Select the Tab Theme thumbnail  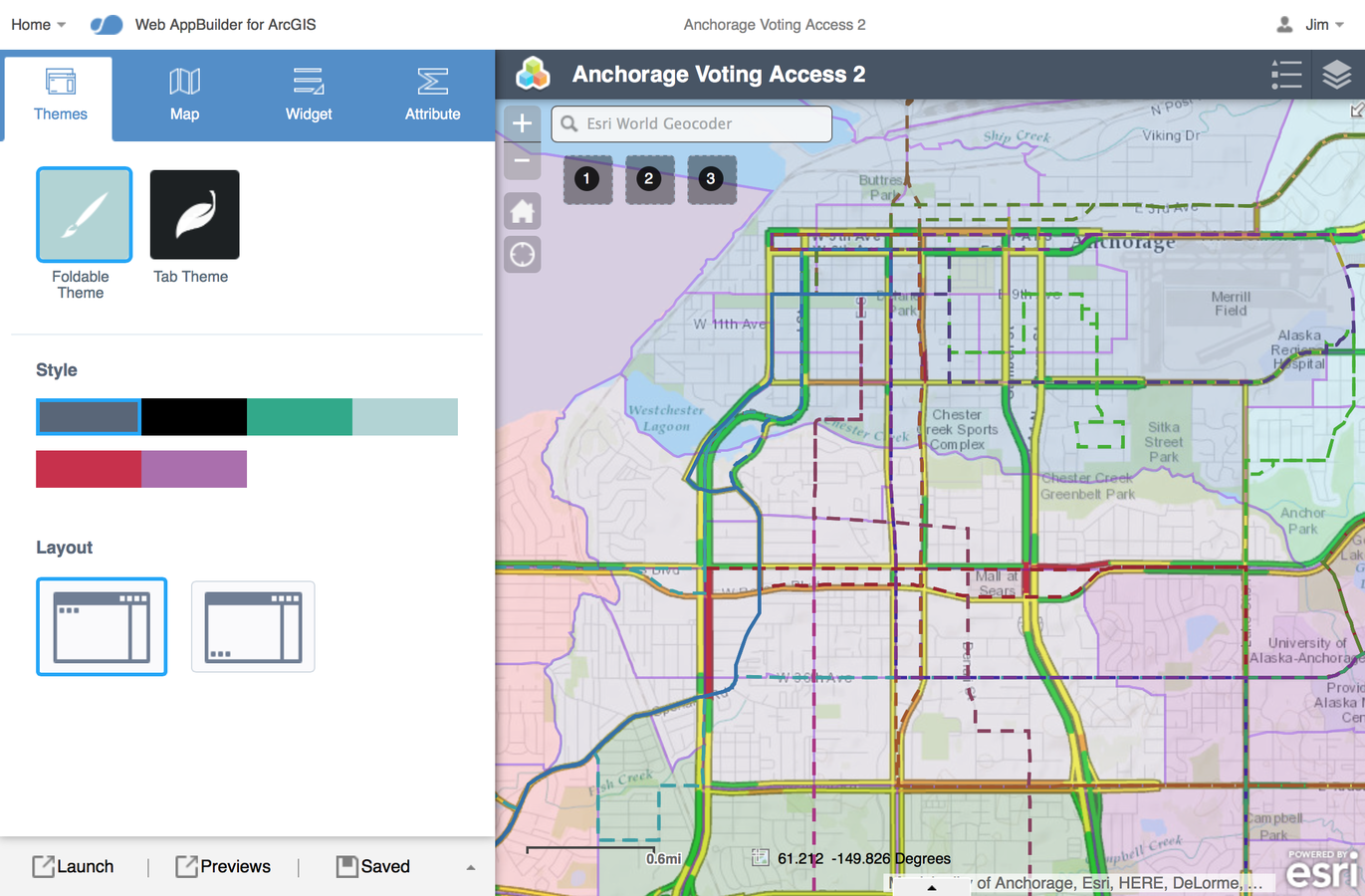[194, 214]
